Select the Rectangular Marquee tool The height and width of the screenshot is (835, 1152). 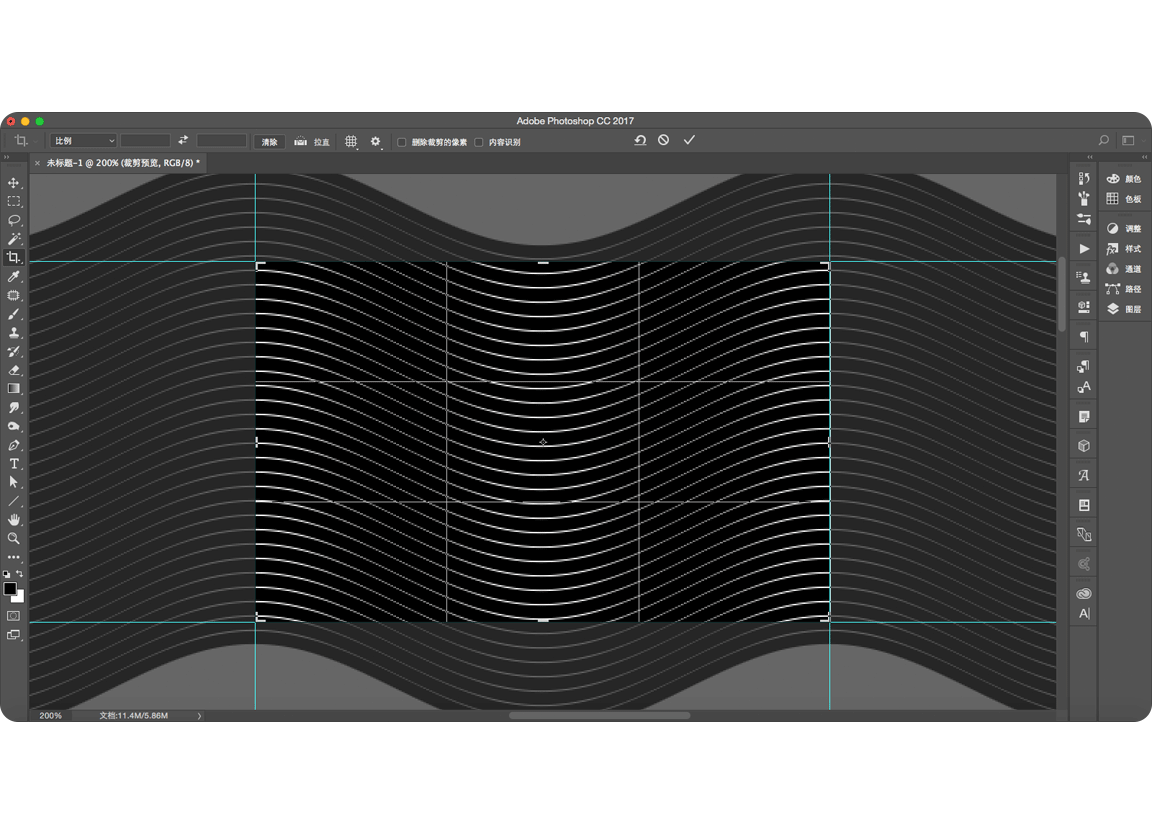click(13, 201)
